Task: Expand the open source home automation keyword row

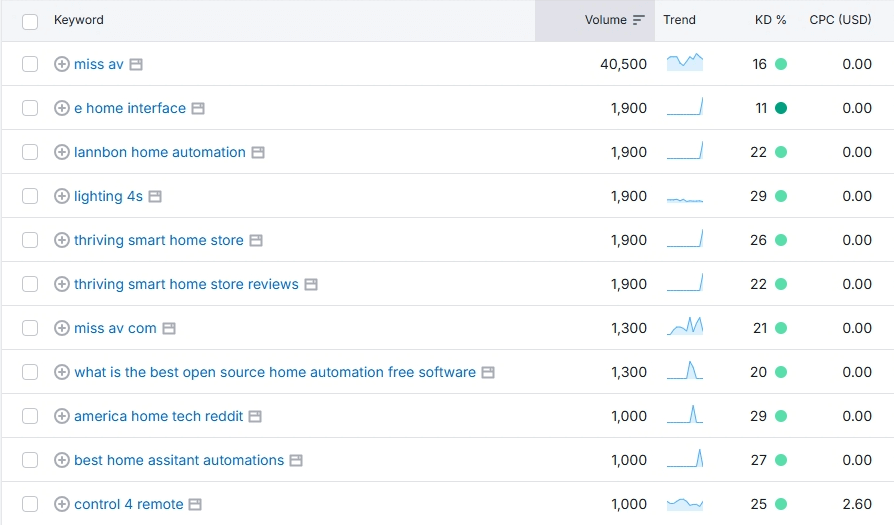Action: tap(61, 372)
